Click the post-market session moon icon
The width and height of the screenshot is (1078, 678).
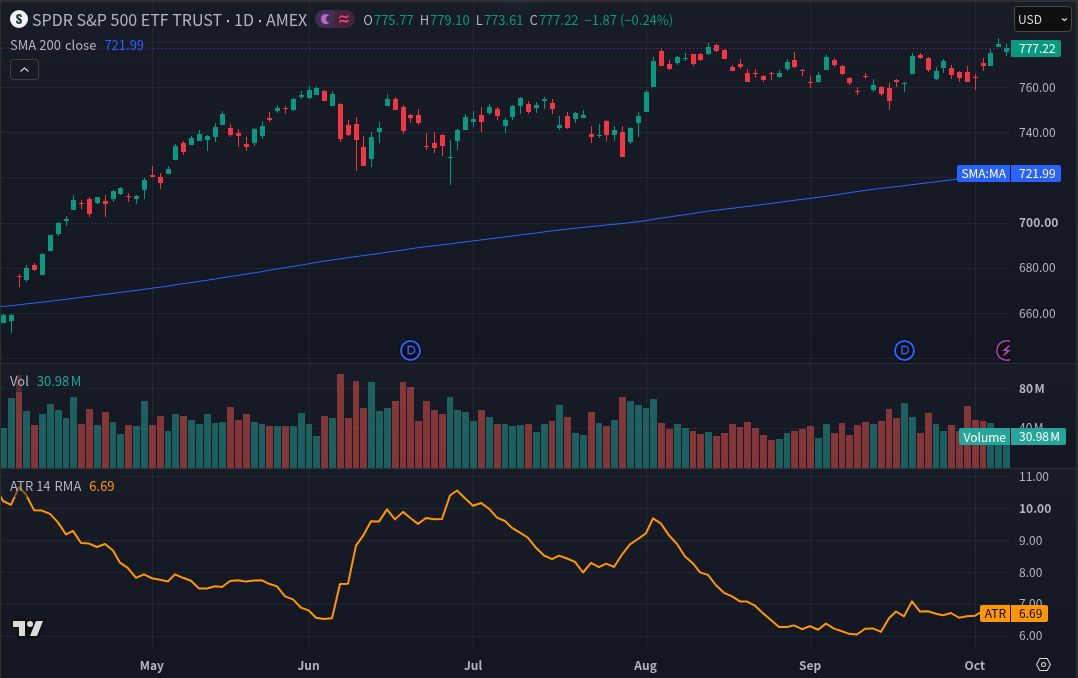pos(326,19)
